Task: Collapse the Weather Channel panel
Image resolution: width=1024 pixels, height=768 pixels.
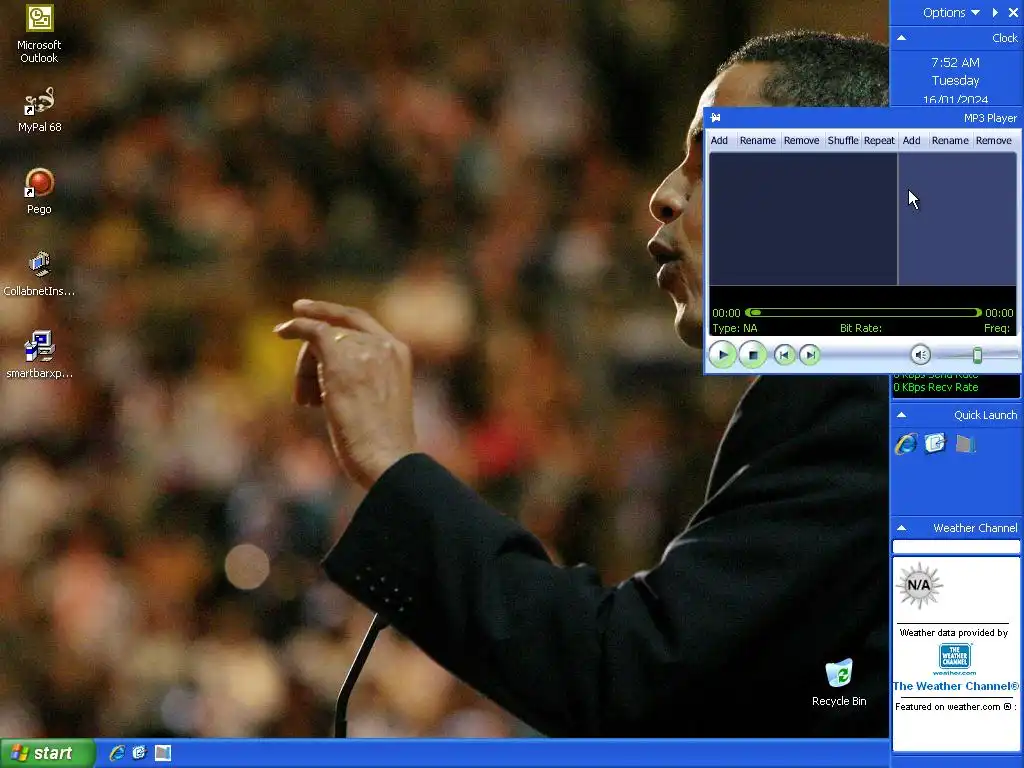Action: [901, 528]
